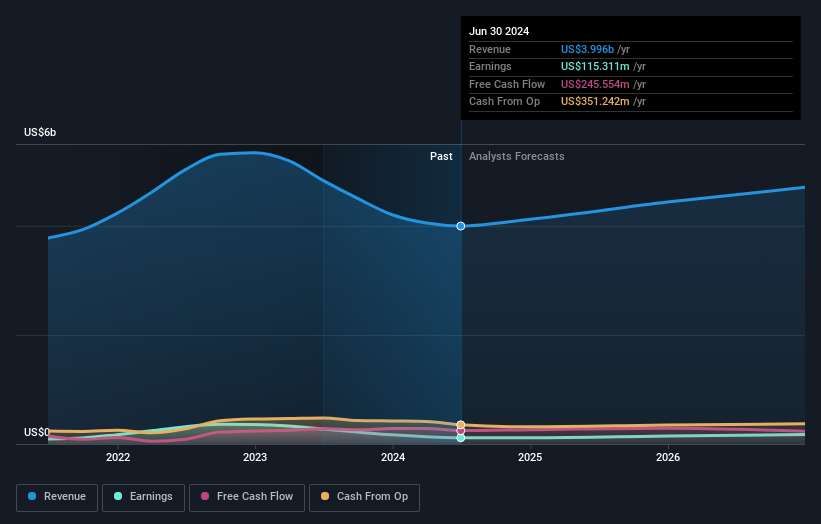Viewport: 821px width, 524px height.
Task: Click the US$0 y-axis label
Action: pyautogui.click(x=37, y=432)
